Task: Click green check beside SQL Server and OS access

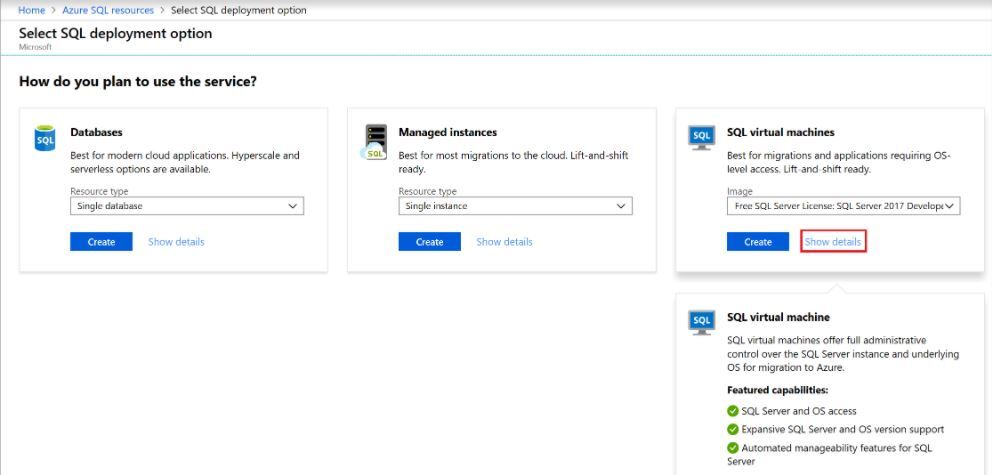Action: pos(733,411)
